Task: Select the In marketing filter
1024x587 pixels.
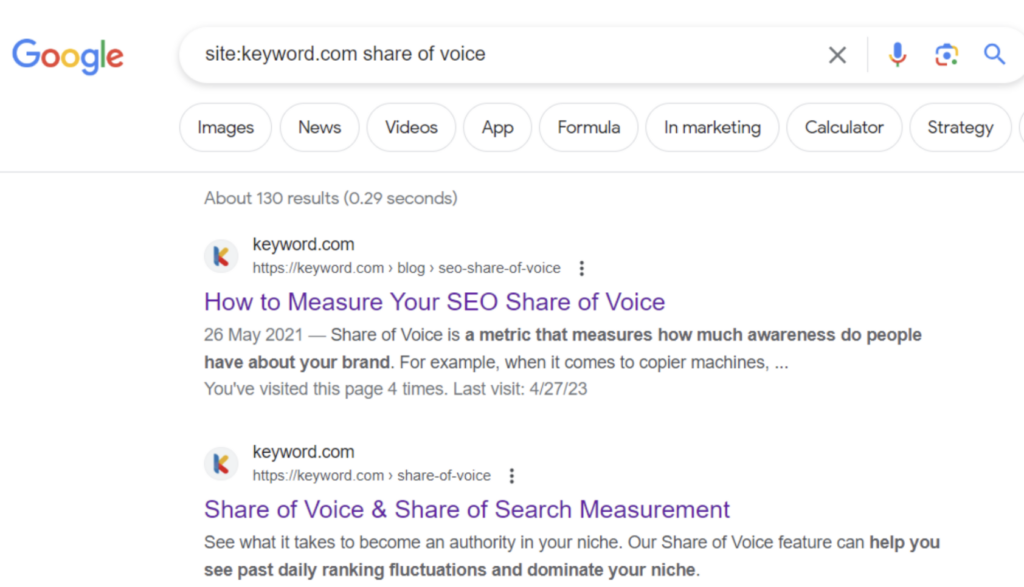Action: pos(712,127)
